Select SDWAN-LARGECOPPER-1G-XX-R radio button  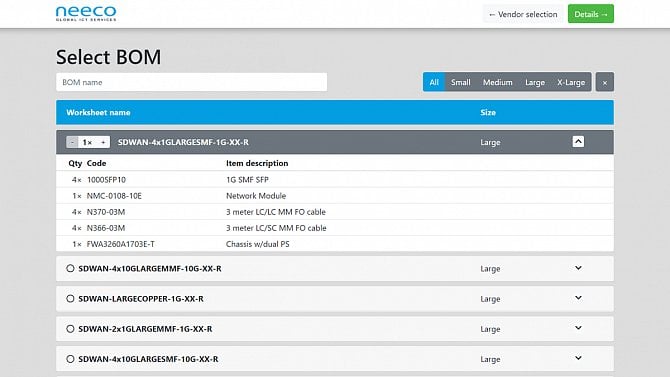pyautogui.click(x=70, y=298)
